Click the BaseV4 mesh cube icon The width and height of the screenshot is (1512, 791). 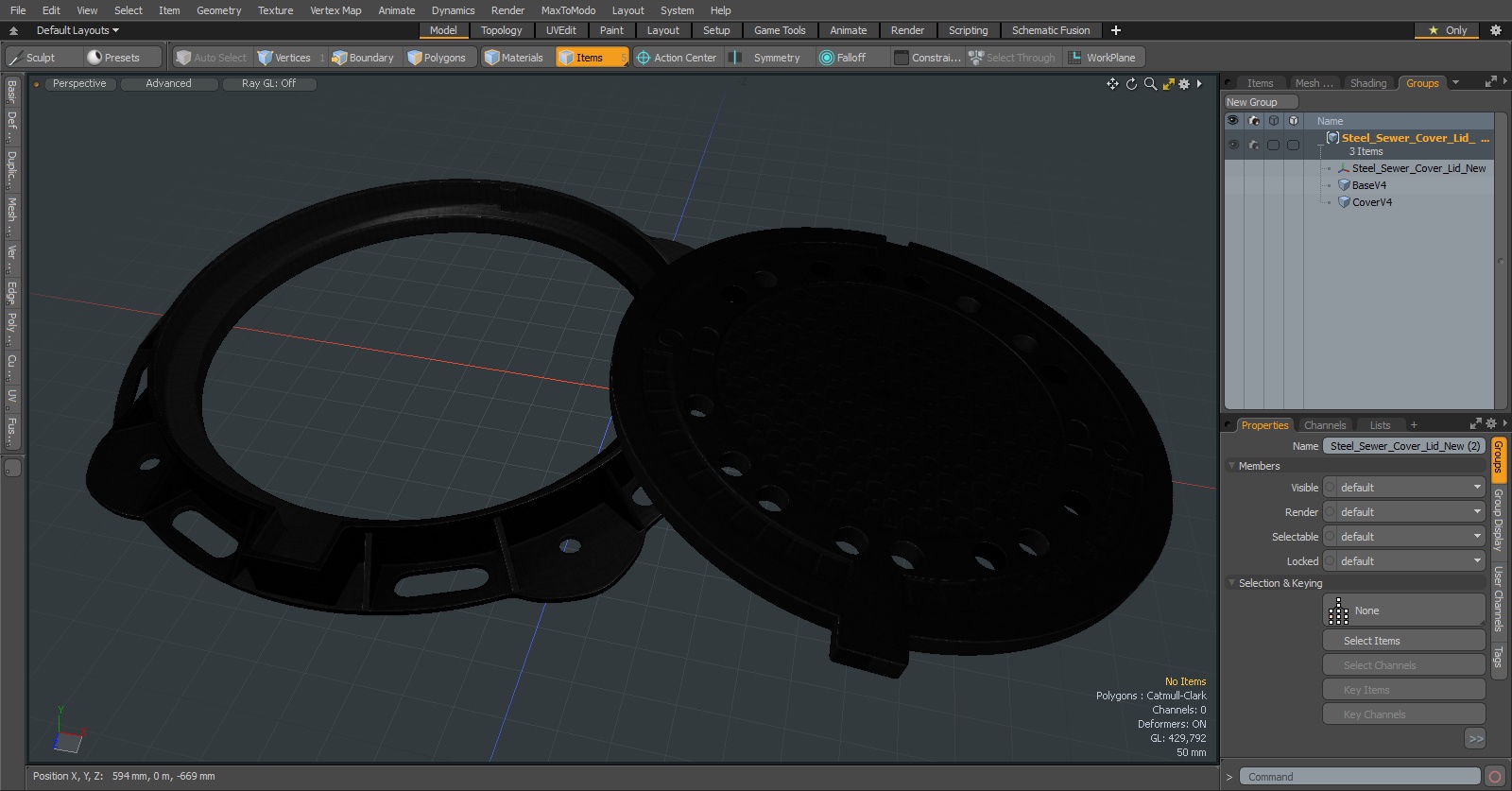pyautogui.click(x=1344, y=185)
